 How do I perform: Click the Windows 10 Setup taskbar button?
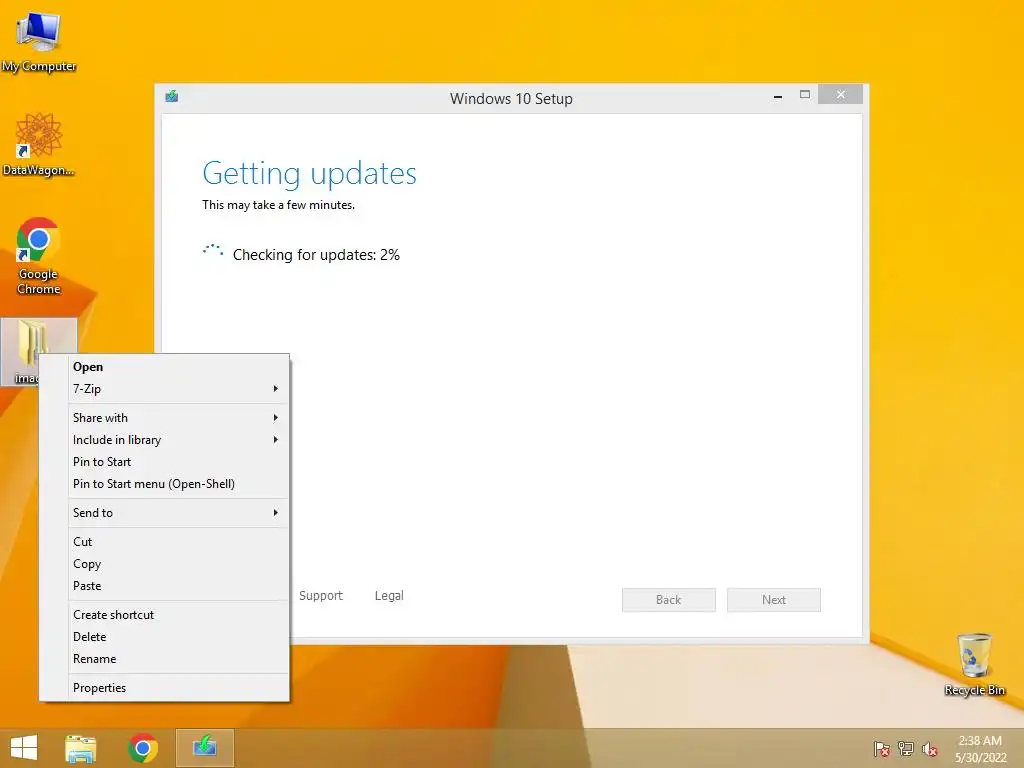coord(204,748)
